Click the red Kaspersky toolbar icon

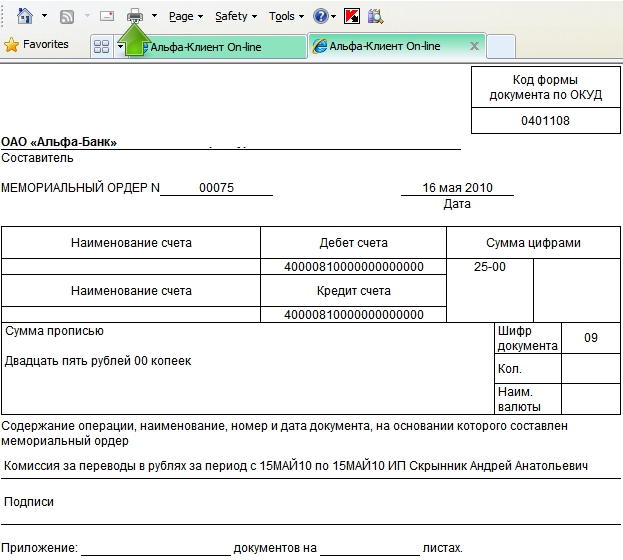pyautogui.click(x=352, y=16)
